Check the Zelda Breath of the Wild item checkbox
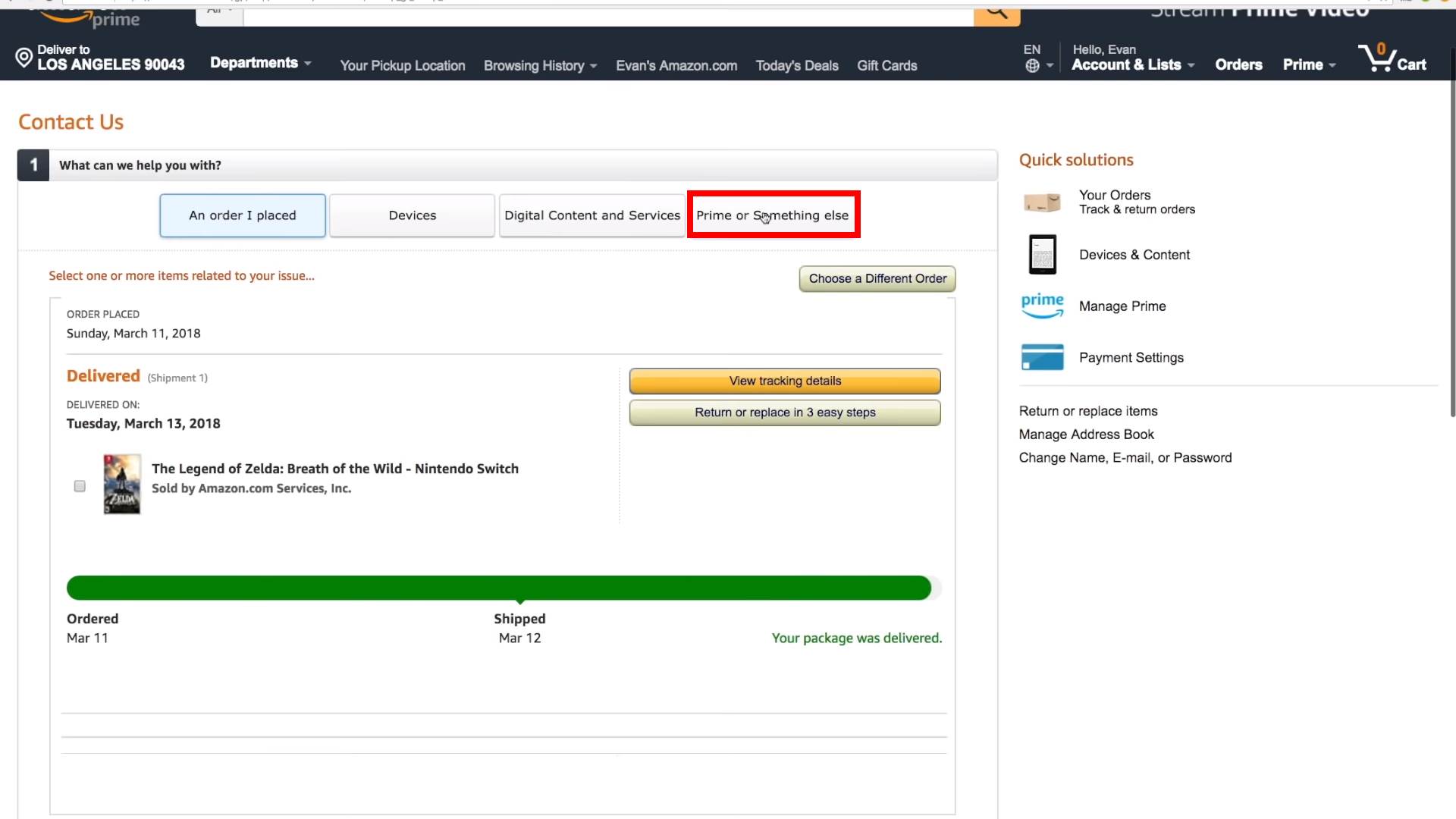 [x=80, y=486]
